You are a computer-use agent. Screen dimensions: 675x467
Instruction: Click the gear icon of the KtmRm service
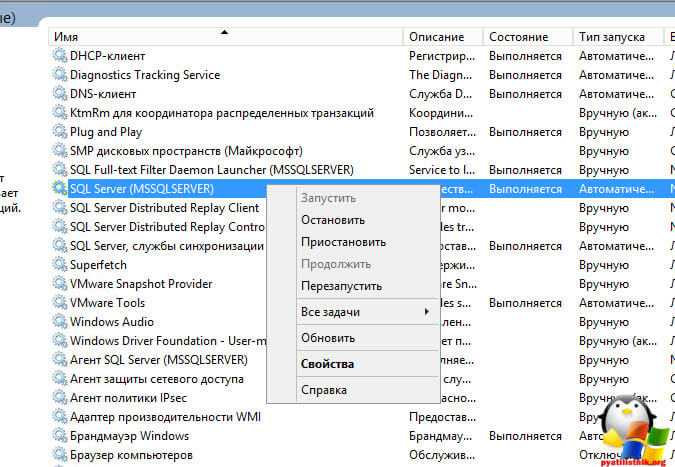pos(59,112)
